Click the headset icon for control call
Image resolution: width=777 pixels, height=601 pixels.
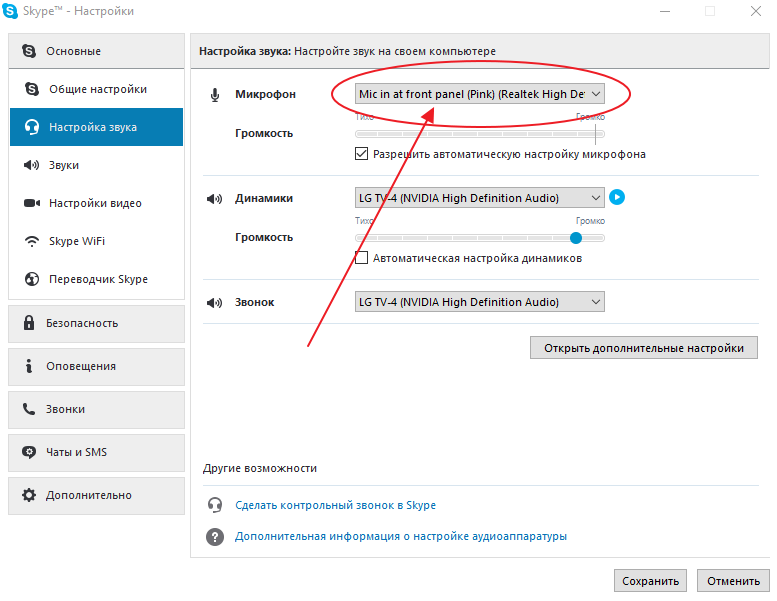(214, 505)
